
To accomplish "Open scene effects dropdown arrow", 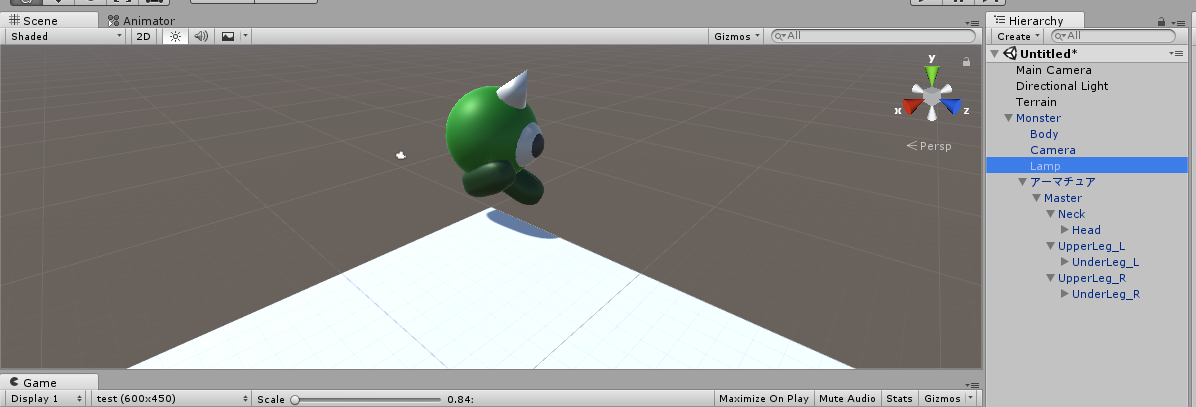I will pos(245,36).
